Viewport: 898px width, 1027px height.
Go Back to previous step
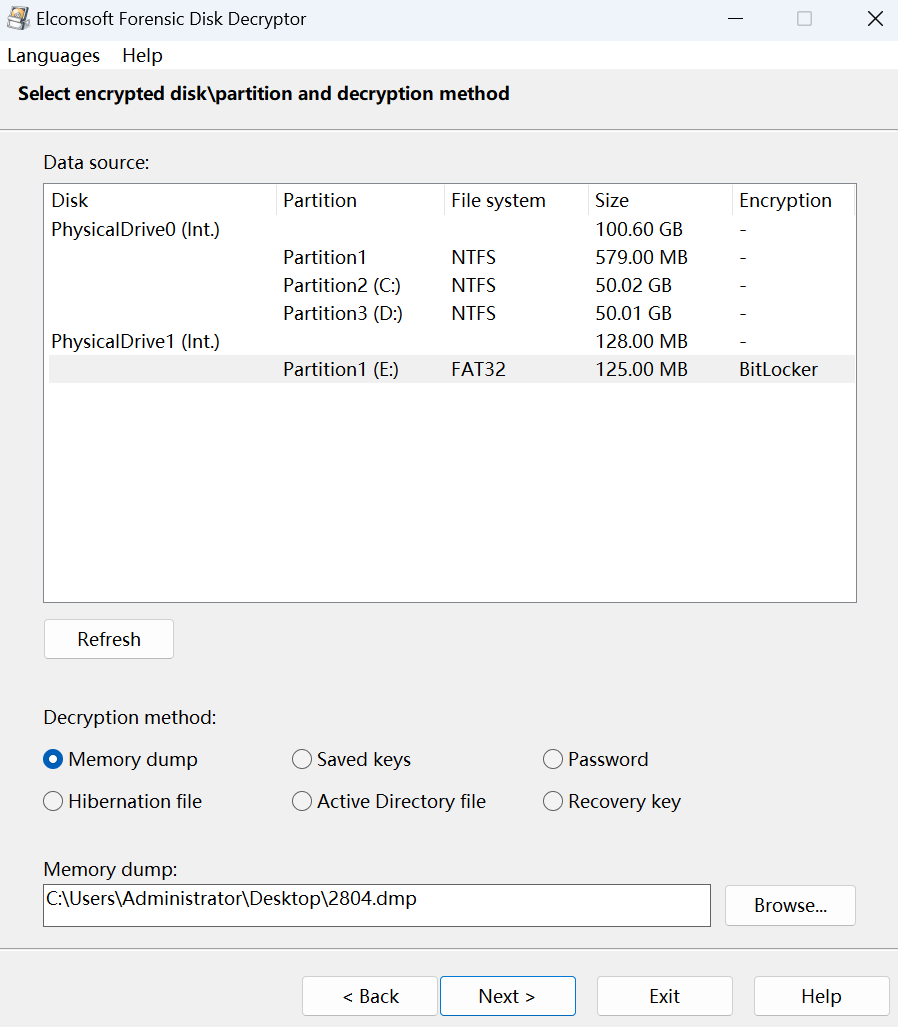[x=370, y=996]
